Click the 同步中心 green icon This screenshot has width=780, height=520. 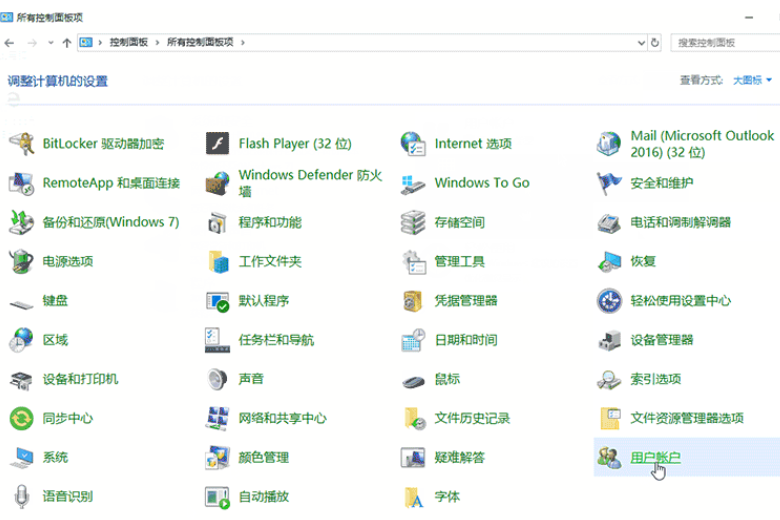point(21,418)
